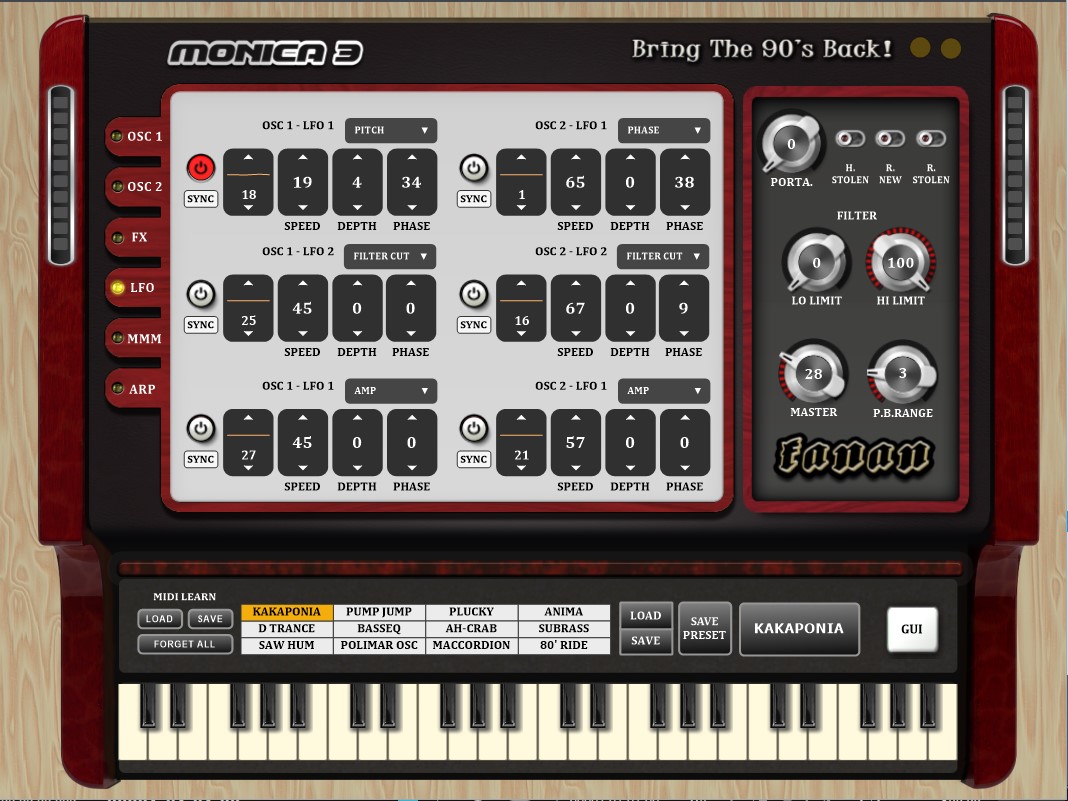Click the Monica 3 logo
The height and width of the screenshot is (801, 1068).
click(265, 53)
